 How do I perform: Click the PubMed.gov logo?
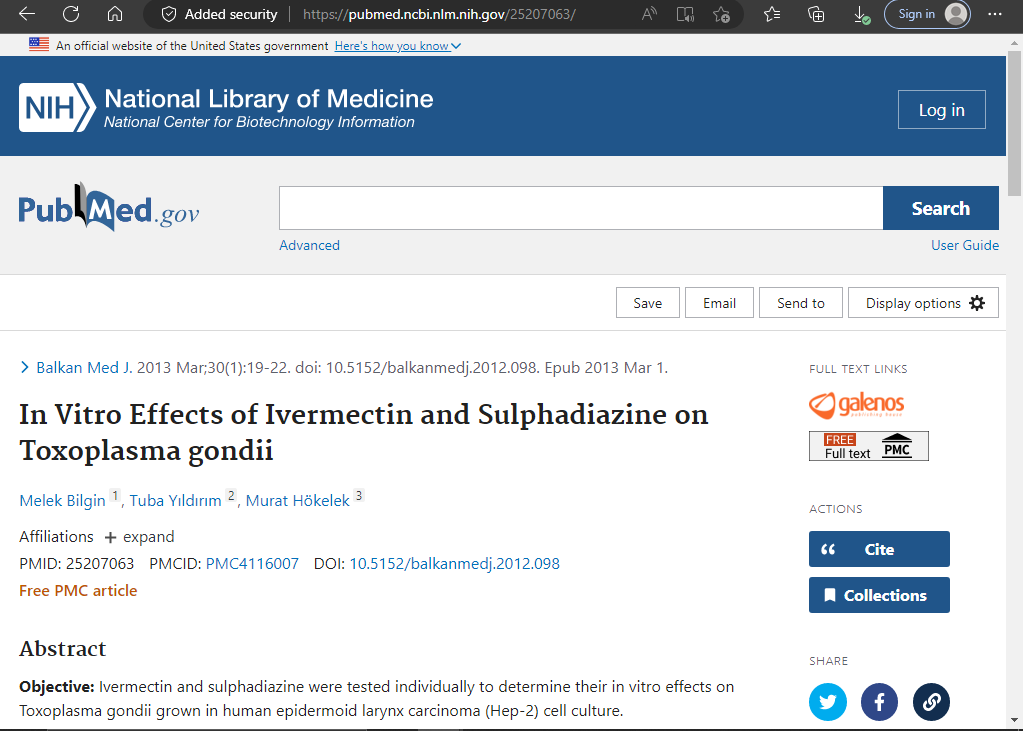pos(109,208)
